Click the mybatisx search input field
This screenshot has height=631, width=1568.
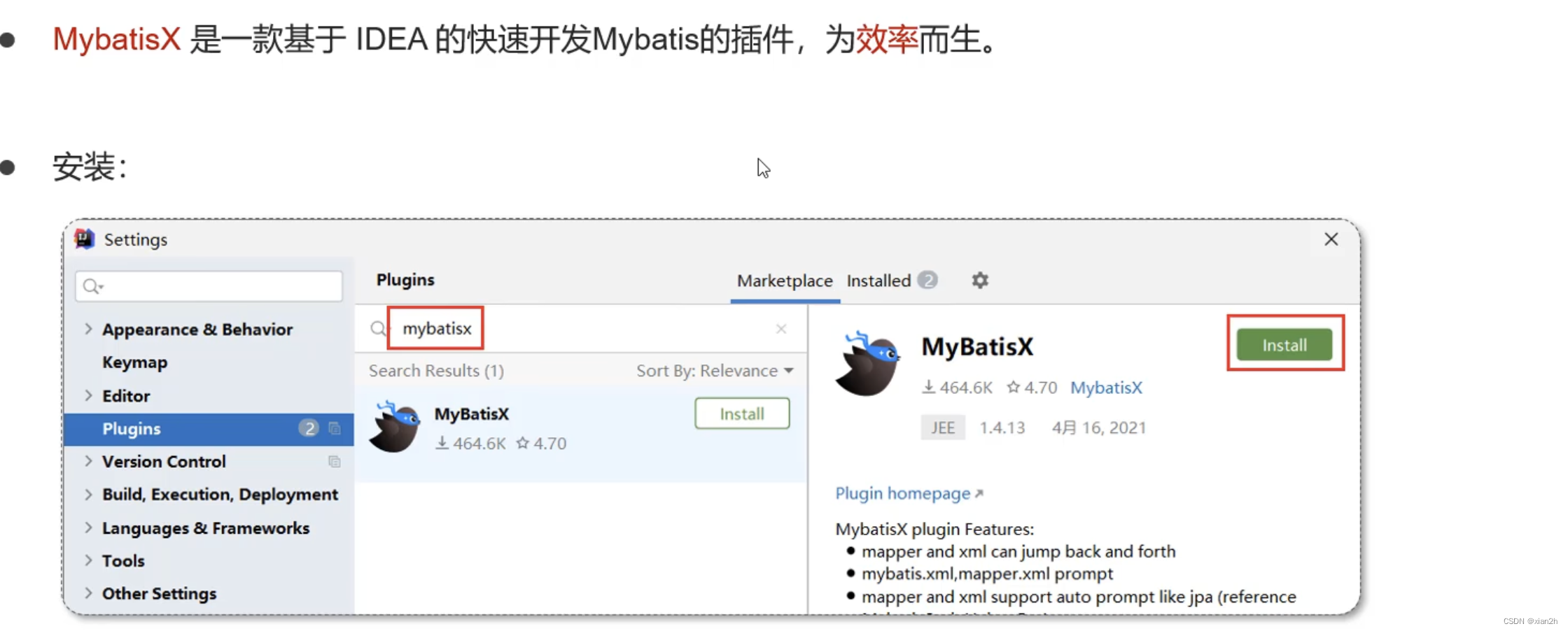pyautogui.click(x=435, y=328)
